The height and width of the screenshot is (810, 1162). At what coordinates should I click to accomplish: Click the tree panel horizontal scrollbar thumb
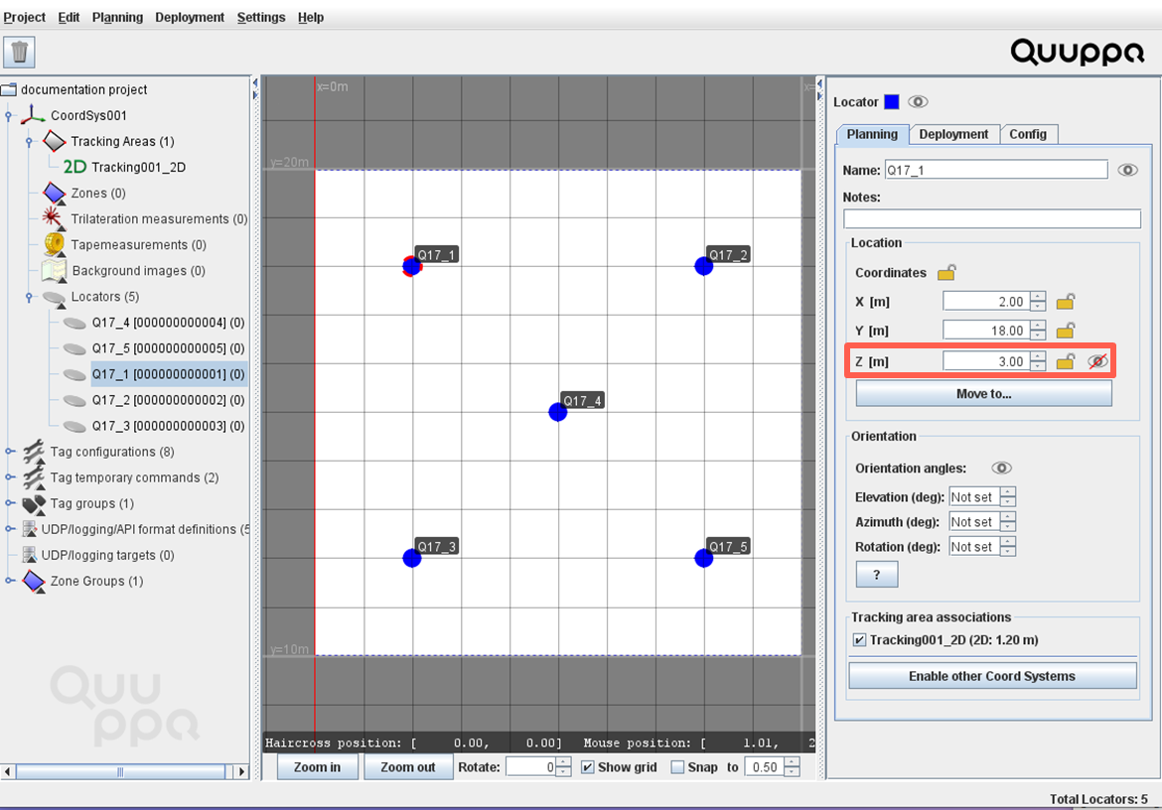120,771
